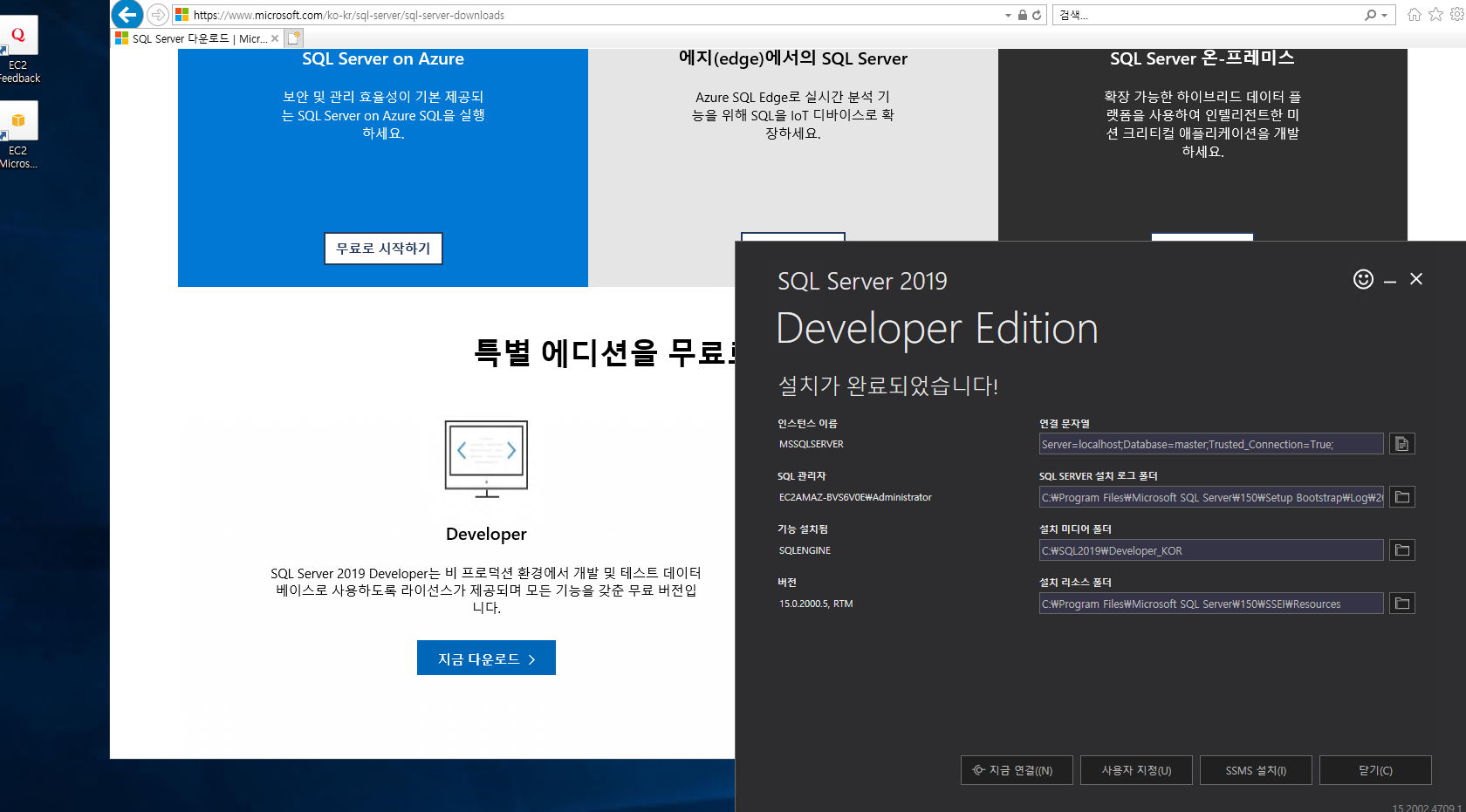Click the SSMS 설치(I) button
1466x812 pixels.
click(x=1256, y=770)
